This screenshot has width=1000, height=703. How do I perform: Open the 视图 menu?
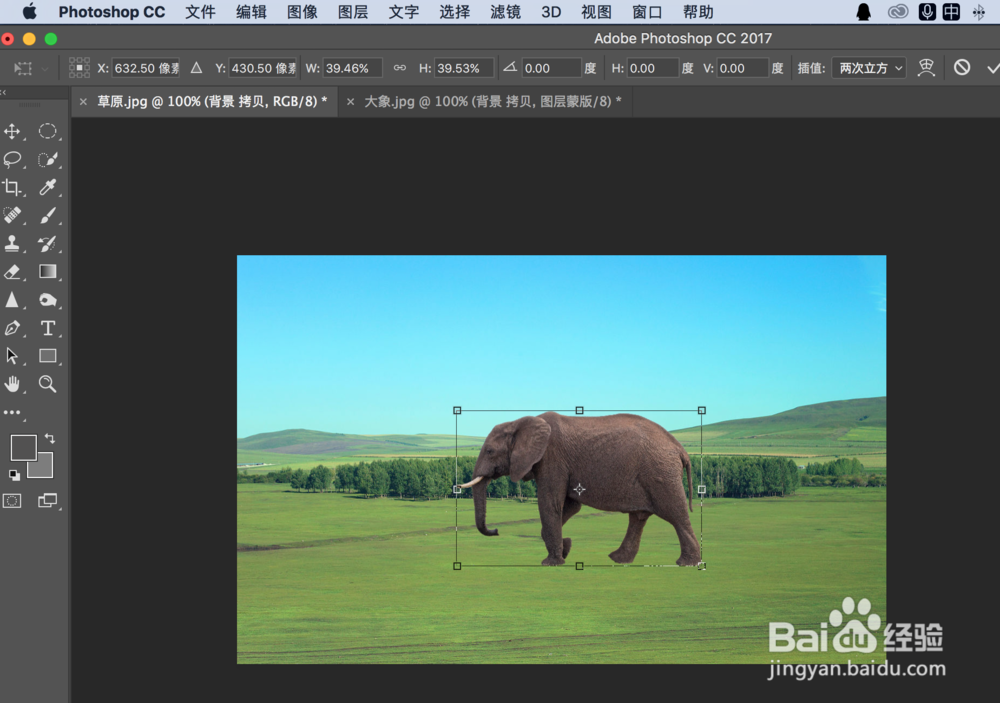[596, 12]
